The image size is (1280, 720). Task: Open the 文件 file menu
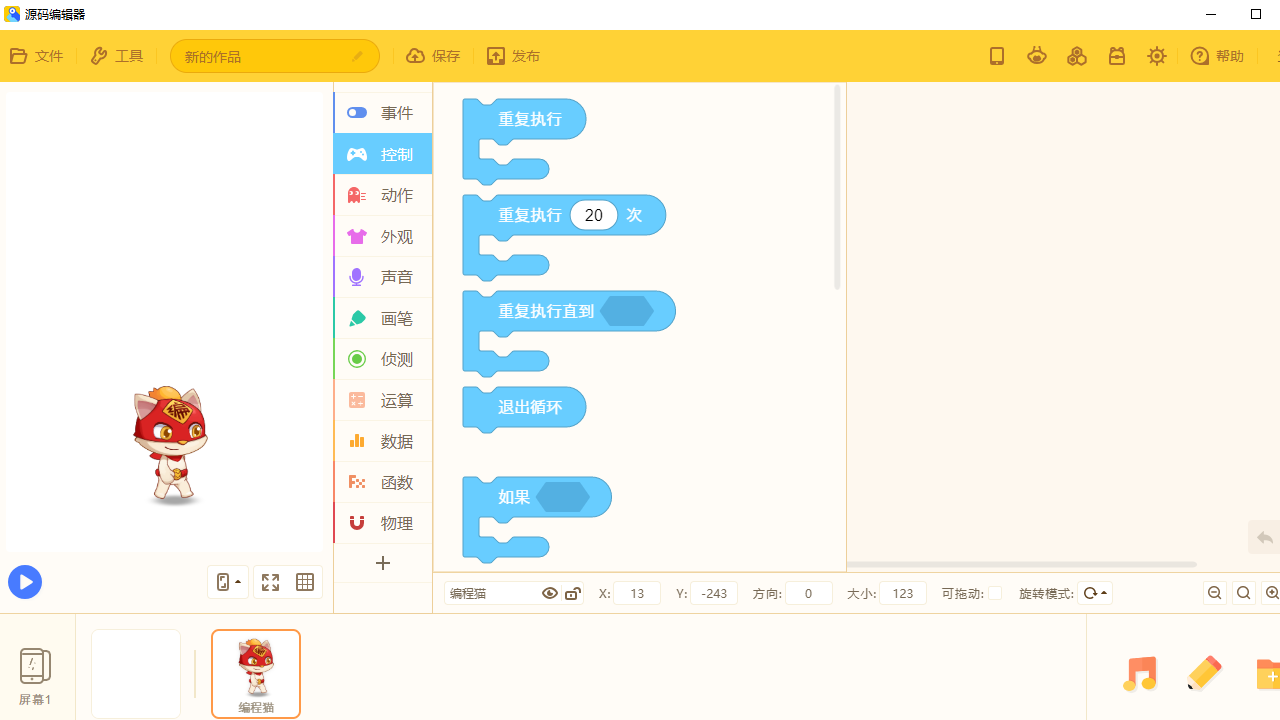[36, 56]
